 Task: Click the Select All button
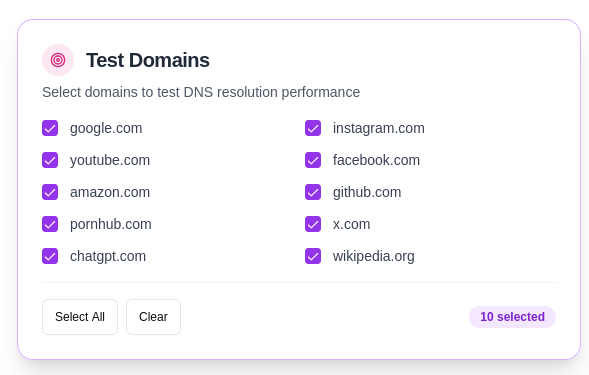[x=80, y=317]
